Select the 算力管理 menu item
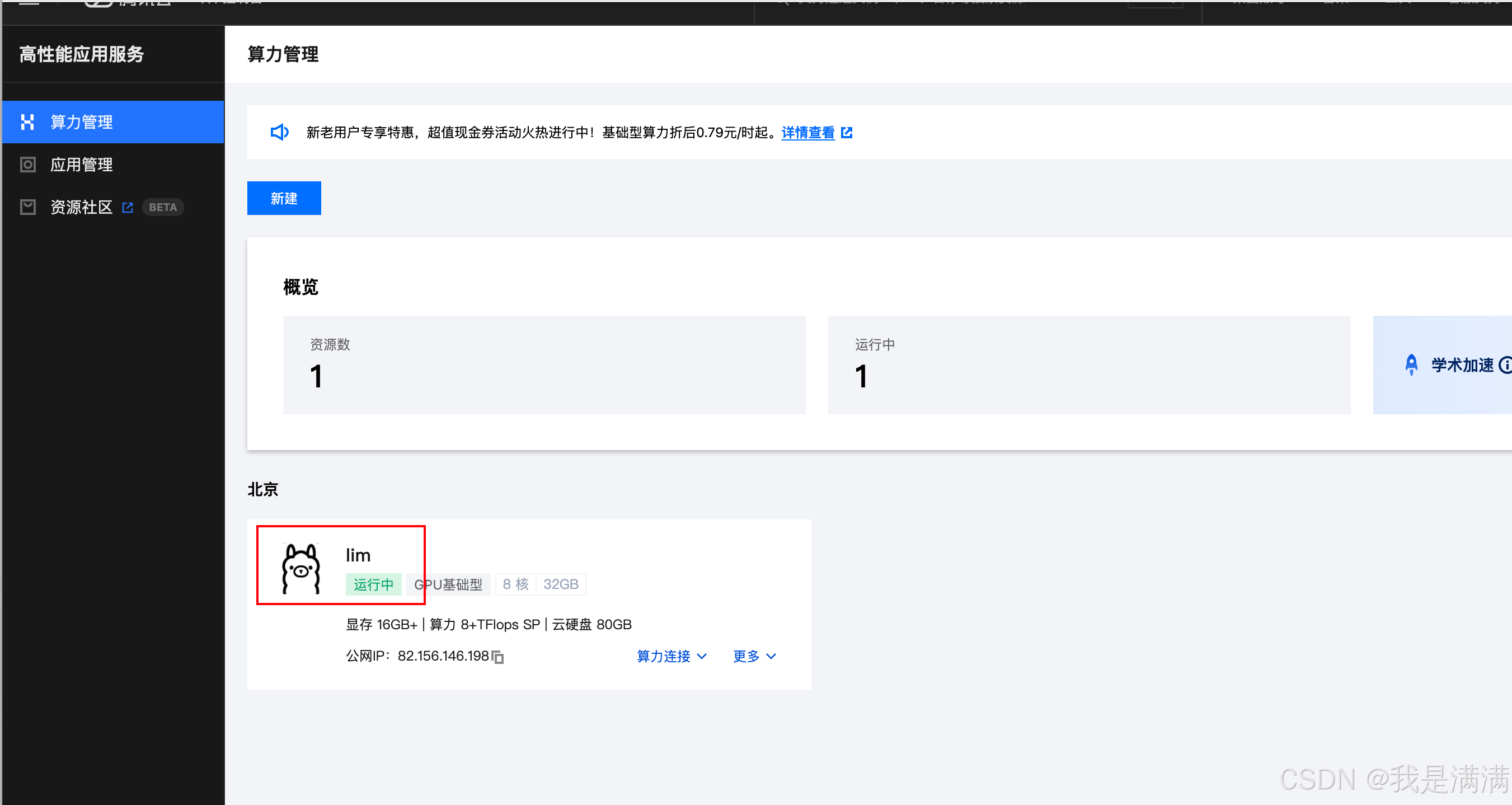 click(x=82, y=122)
